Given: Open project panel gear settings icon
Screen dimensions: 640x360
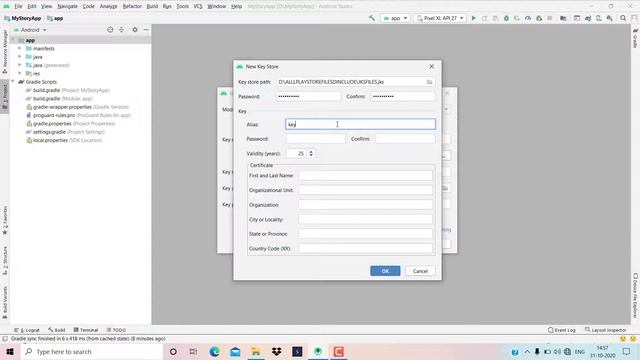Looking at the screenshot, I should point(135,30).
